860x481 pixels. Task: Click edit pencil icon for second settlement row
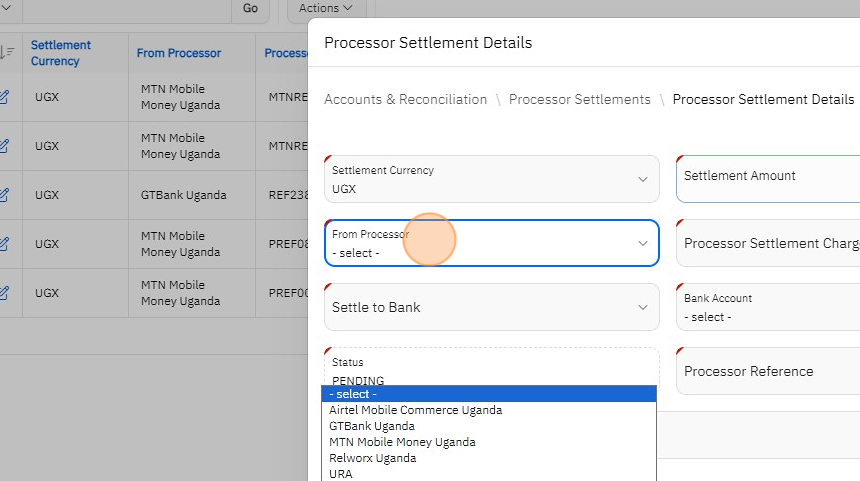pyautogui.click(x=4, y=146)
